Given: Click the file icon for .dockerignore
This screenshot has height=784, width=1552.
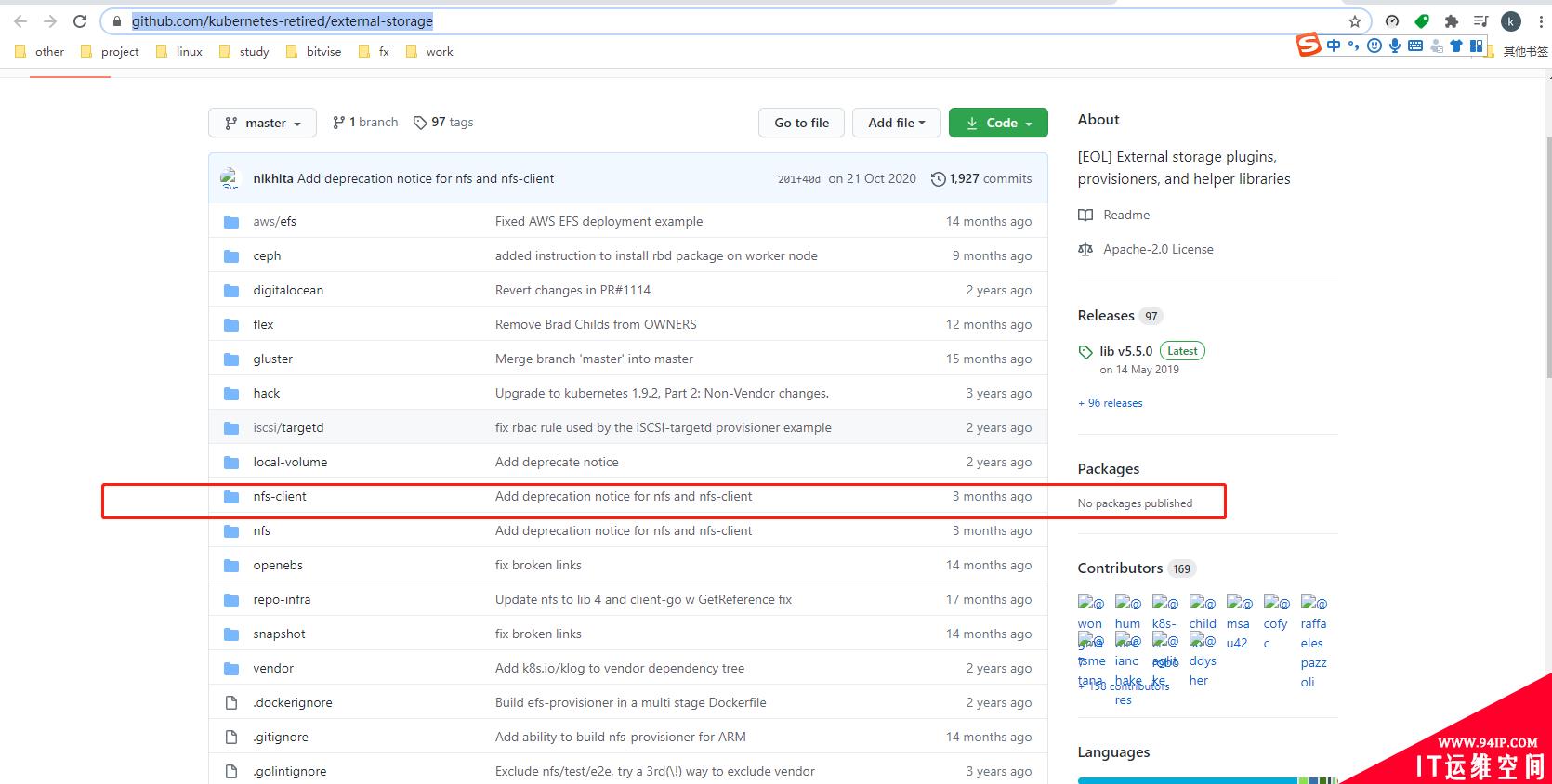Looking at the screenshot, I should click(x=231, y=702).
